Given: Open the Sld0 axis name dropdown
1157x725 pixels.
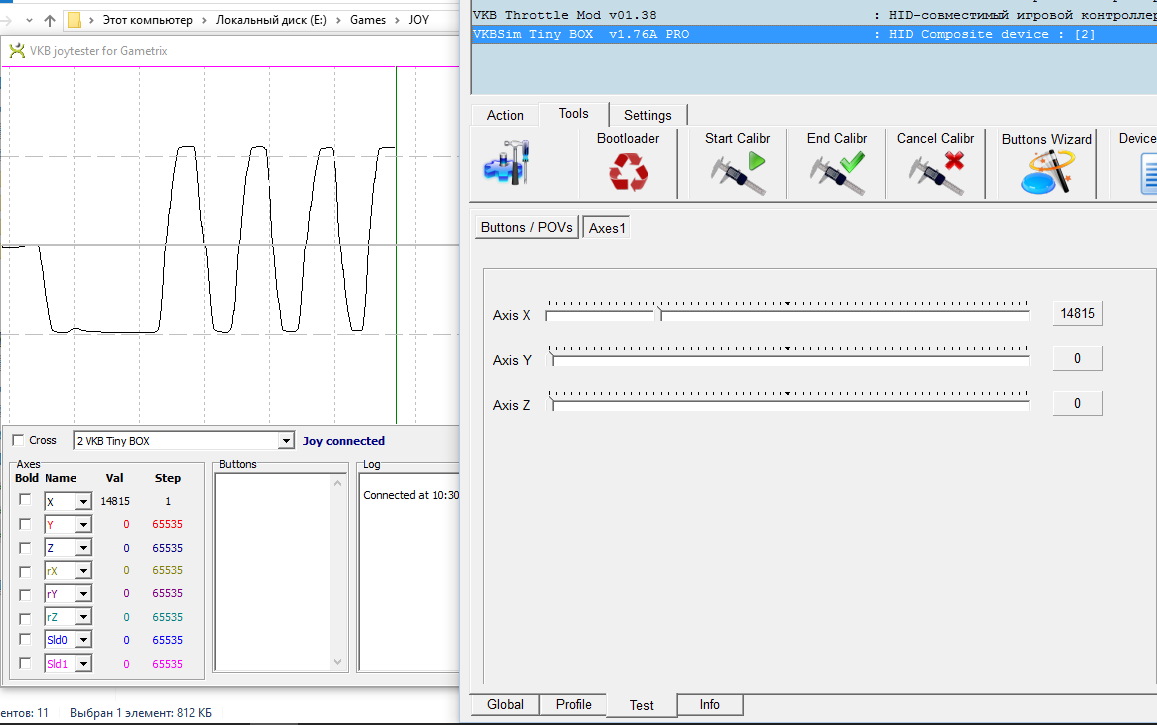Looking at the screenshot, I should coord(83,640).
